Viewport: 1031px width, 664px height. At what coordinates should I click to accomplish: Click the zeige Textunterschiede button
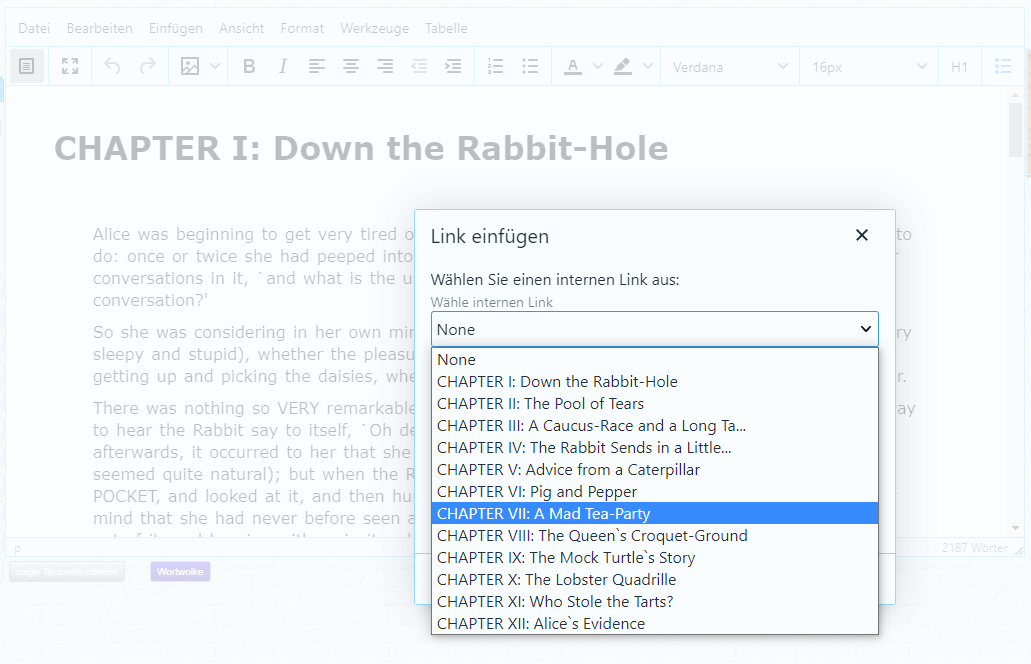(x=66, y=570)
